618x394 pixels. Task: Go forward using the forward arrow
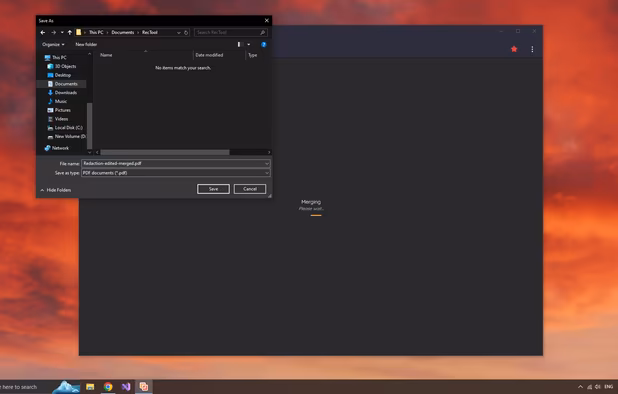pos(54,32)
